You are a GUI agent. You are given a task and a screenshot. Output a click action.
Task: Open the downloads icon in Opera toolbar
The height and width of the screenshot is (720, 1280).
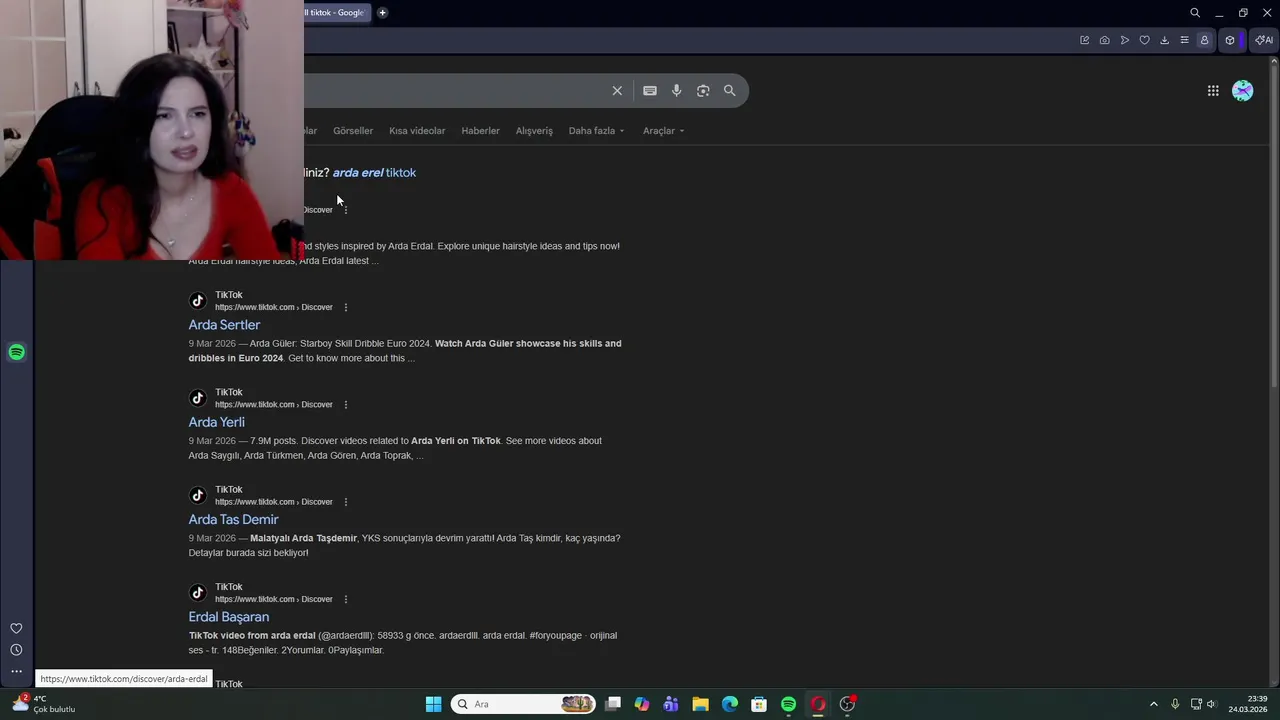(x=1165, y=40)
